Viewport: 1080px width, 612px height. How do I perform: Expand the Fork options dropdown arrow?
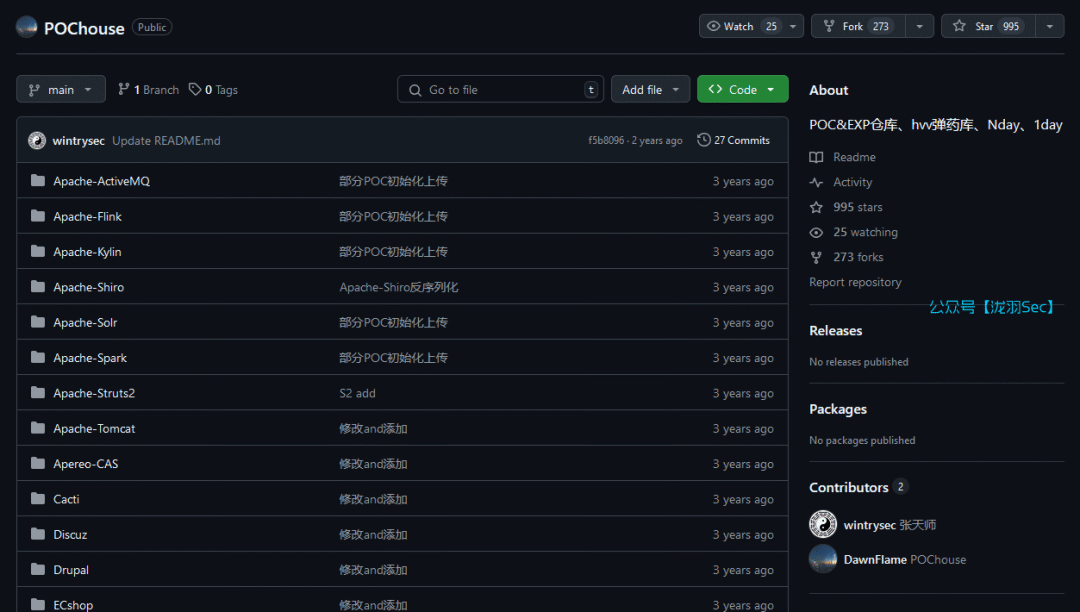[920, 26]
